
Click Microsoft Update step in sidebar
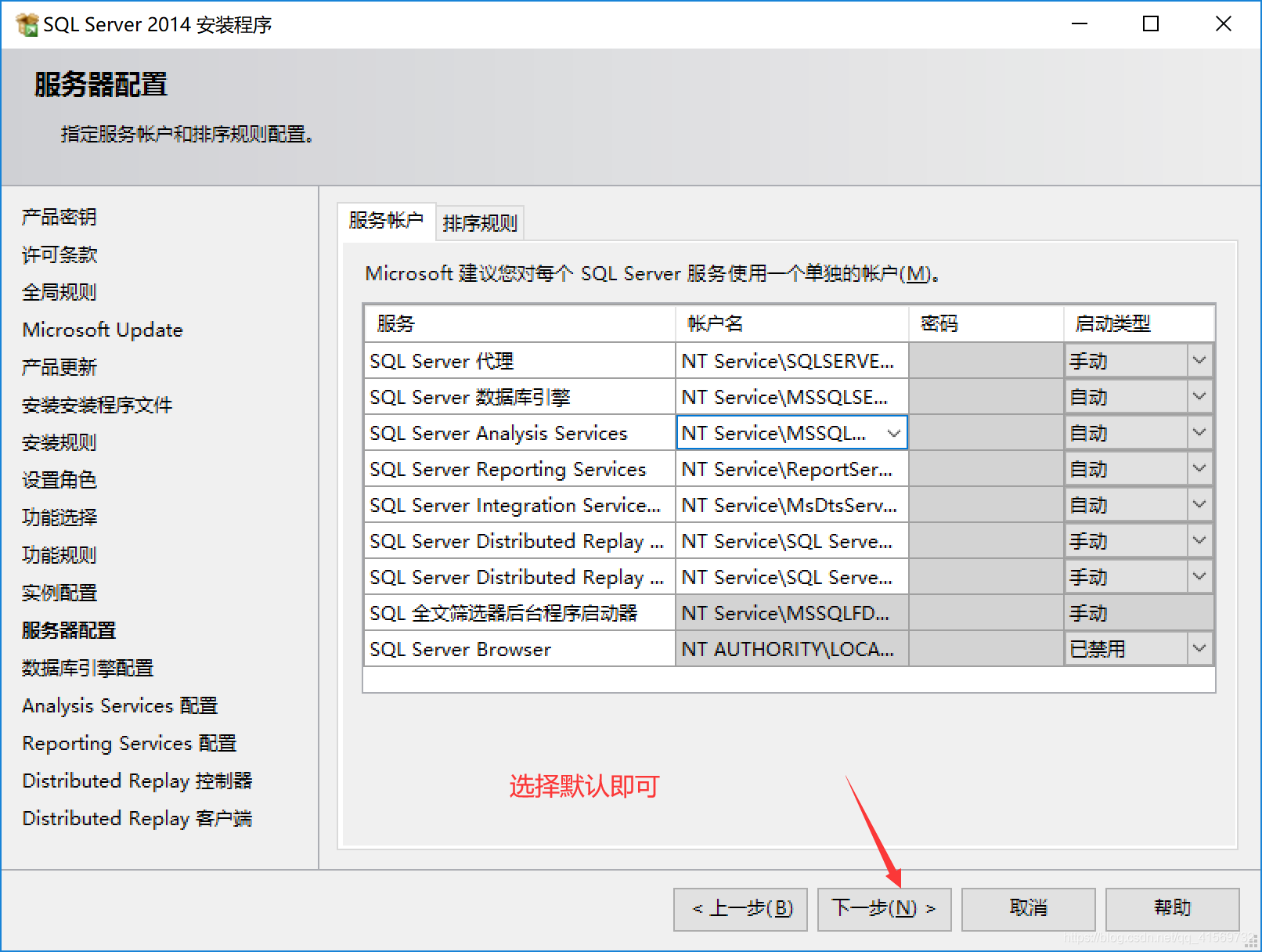(x=103, y=330)
